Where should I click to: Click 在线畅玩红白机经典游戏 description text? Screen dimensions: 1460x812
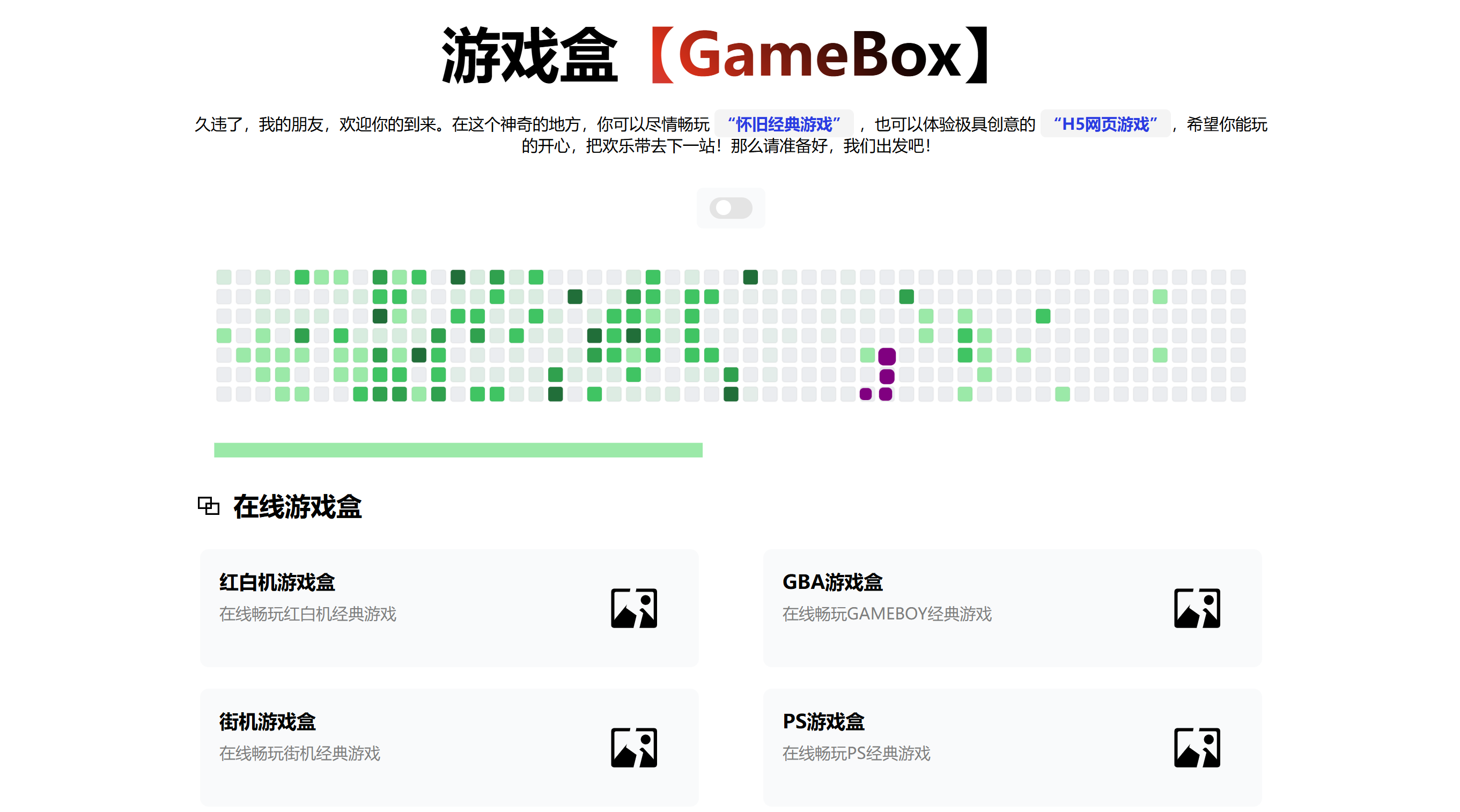coord(308,614)
